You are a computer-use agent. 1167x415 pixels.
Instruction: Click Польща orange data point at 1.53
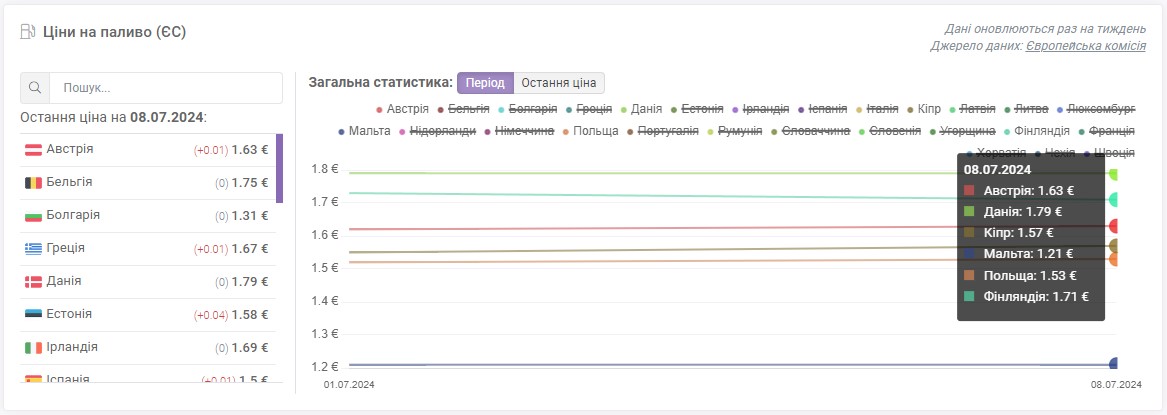1115,259
